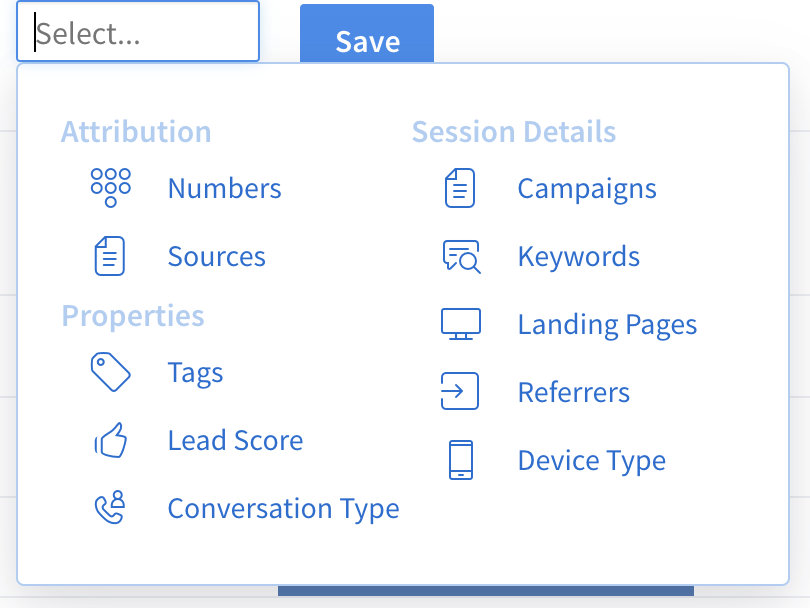Click the Save button
The image size is (810, 608).
point(367,34)
